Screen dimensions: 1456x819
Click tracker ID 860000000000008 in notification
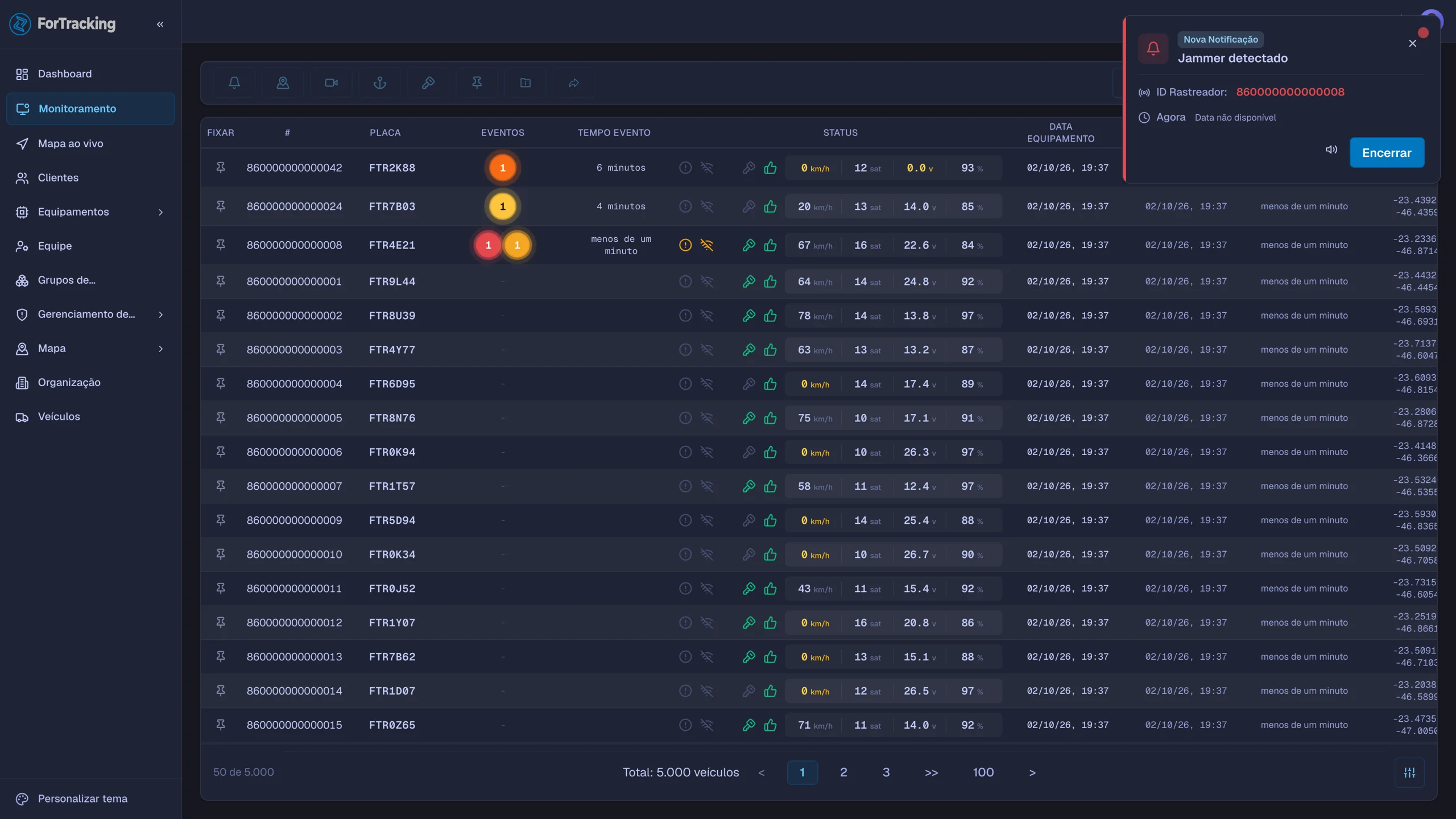(1290, 92)
